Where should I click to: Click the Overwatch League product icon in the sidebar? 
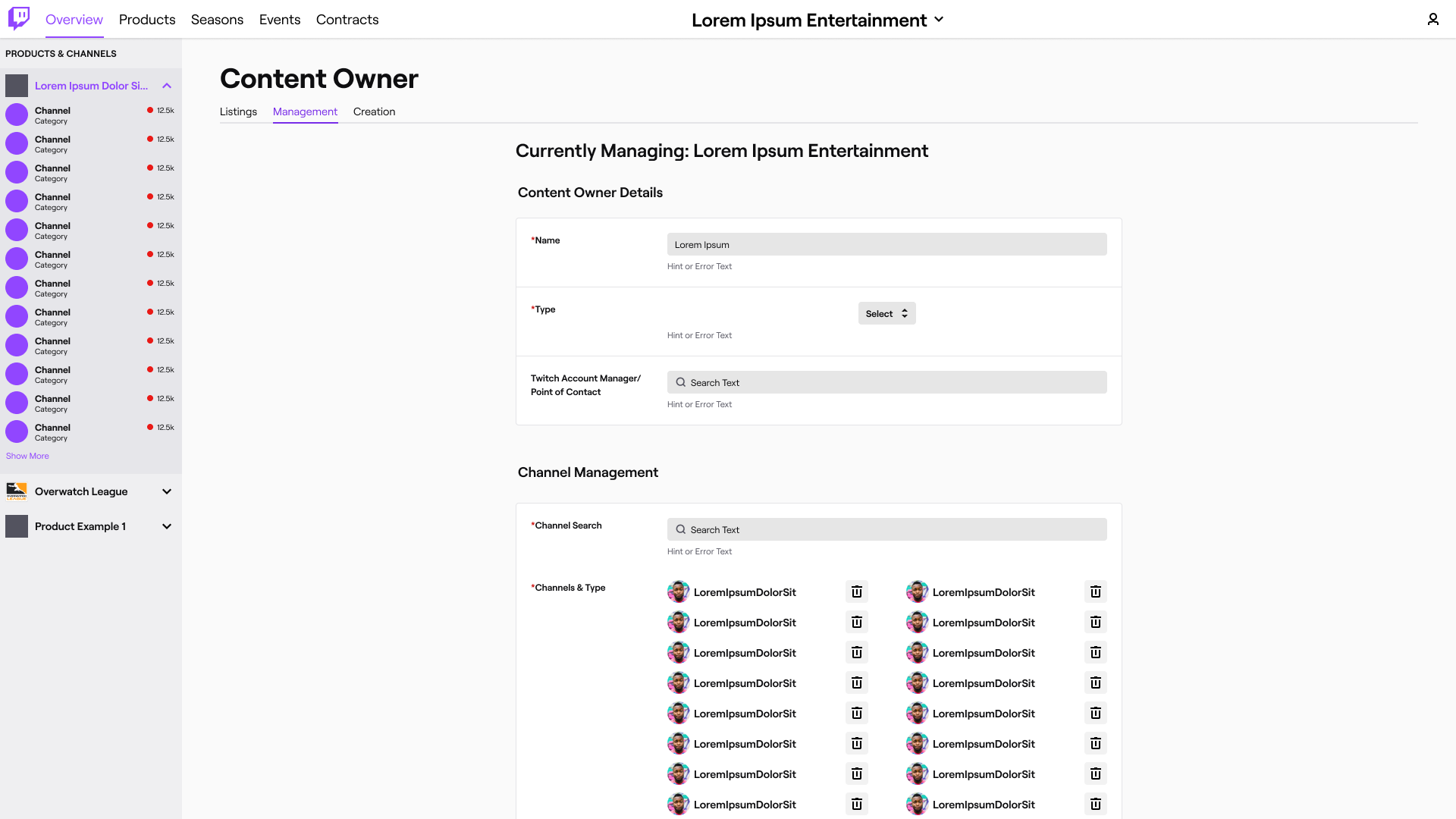tap(17, 491)
